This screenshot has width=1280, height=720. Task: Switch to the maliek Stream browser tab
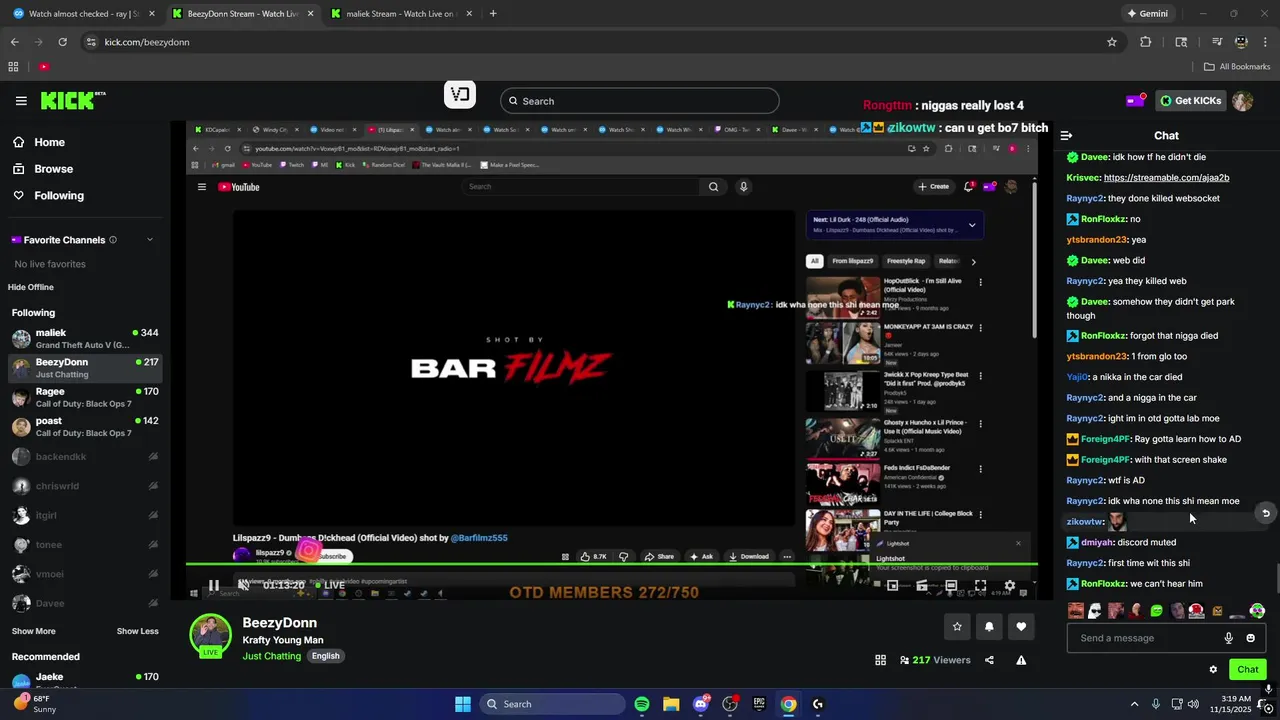tap(403, 14)
